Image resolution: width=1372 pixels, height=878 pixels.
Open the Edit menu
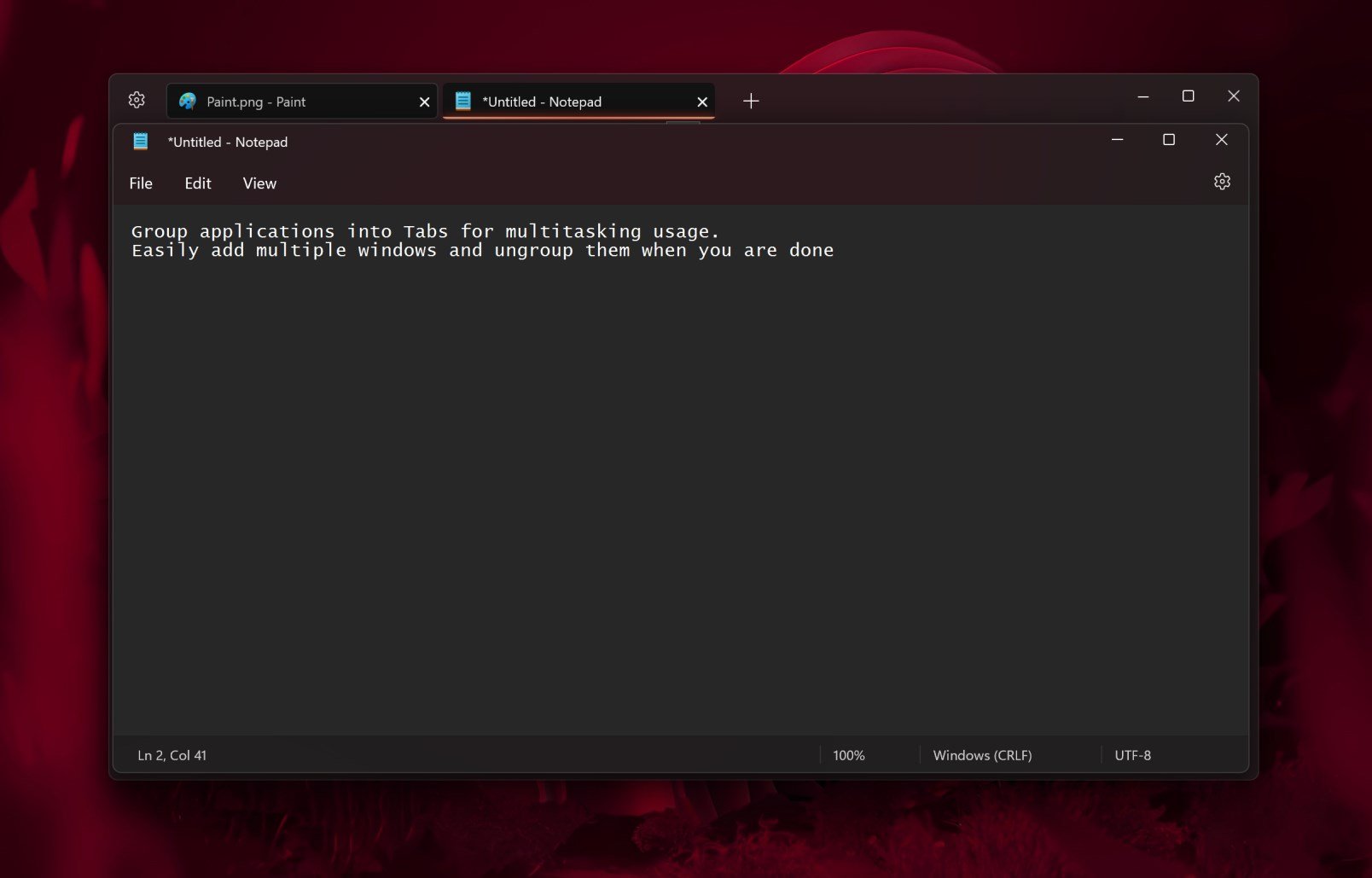click(197, 183)
